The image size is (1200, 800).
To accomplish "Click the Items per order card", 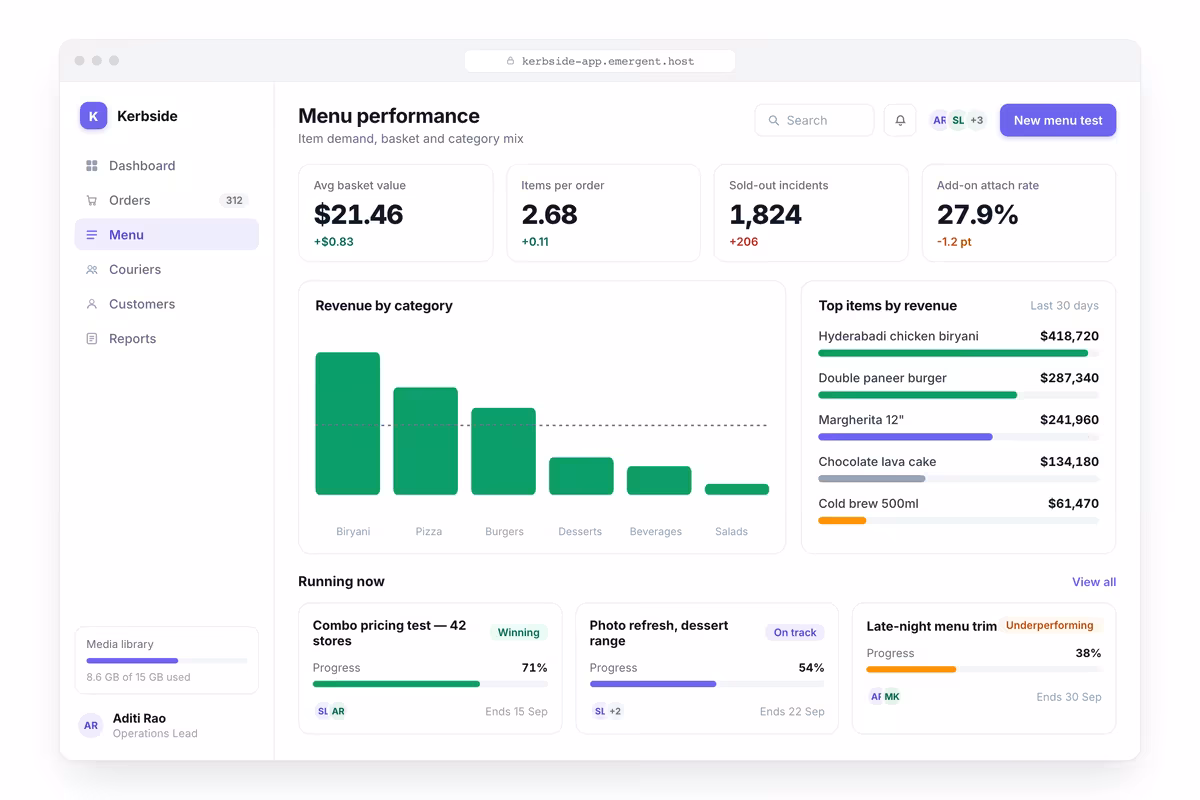I will [603, 213].
